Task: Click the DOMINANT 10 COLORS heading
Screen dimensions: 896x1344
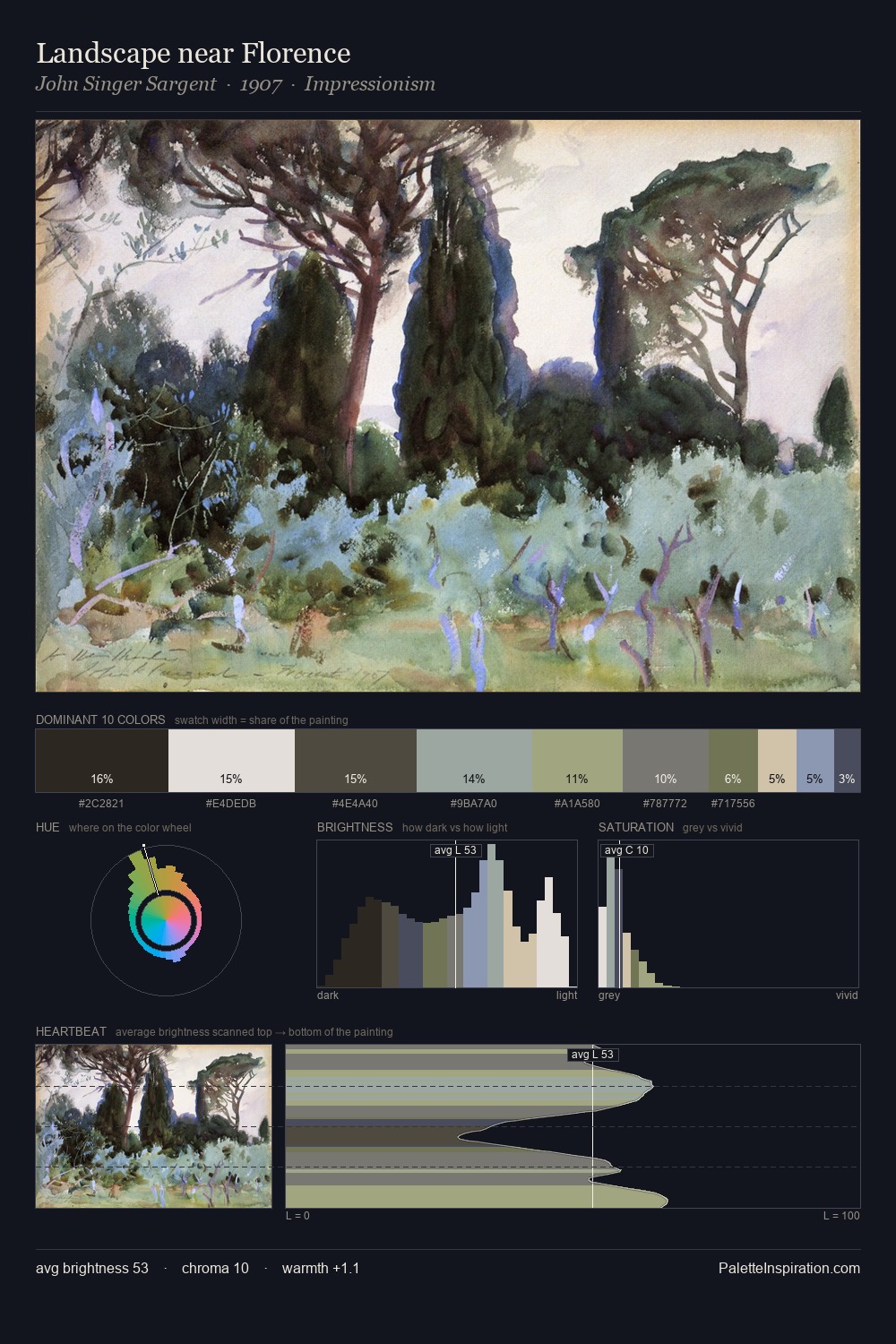Action: pyautogui.click(x=100, y=719)
